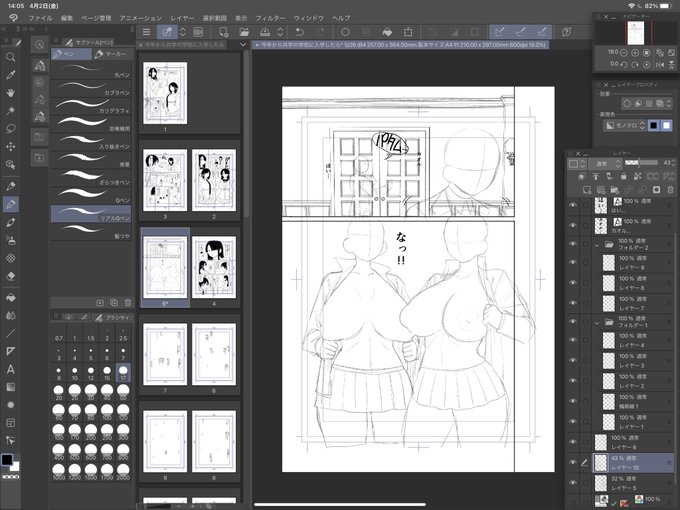Open the ファイル menu
Viewport: 680px width, 510px height.
40,18
